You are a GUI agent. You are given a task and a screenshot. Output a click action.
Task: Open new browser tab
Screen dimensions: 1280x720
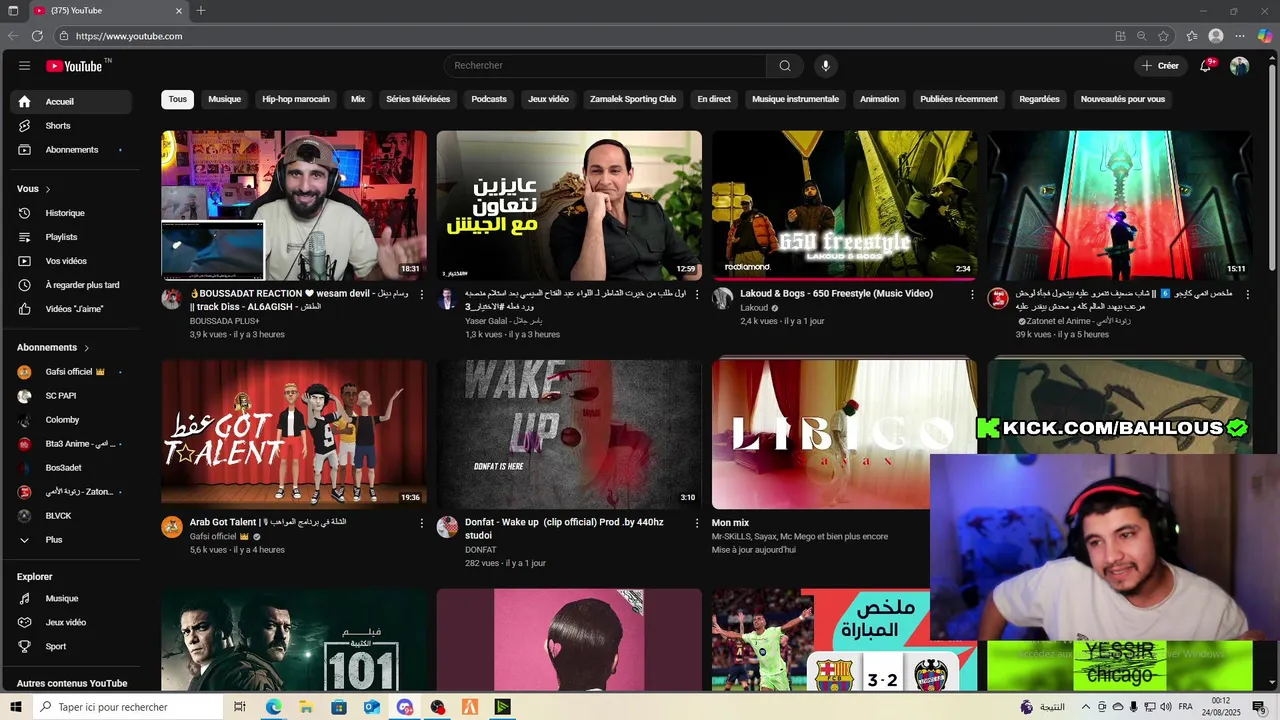201,11
